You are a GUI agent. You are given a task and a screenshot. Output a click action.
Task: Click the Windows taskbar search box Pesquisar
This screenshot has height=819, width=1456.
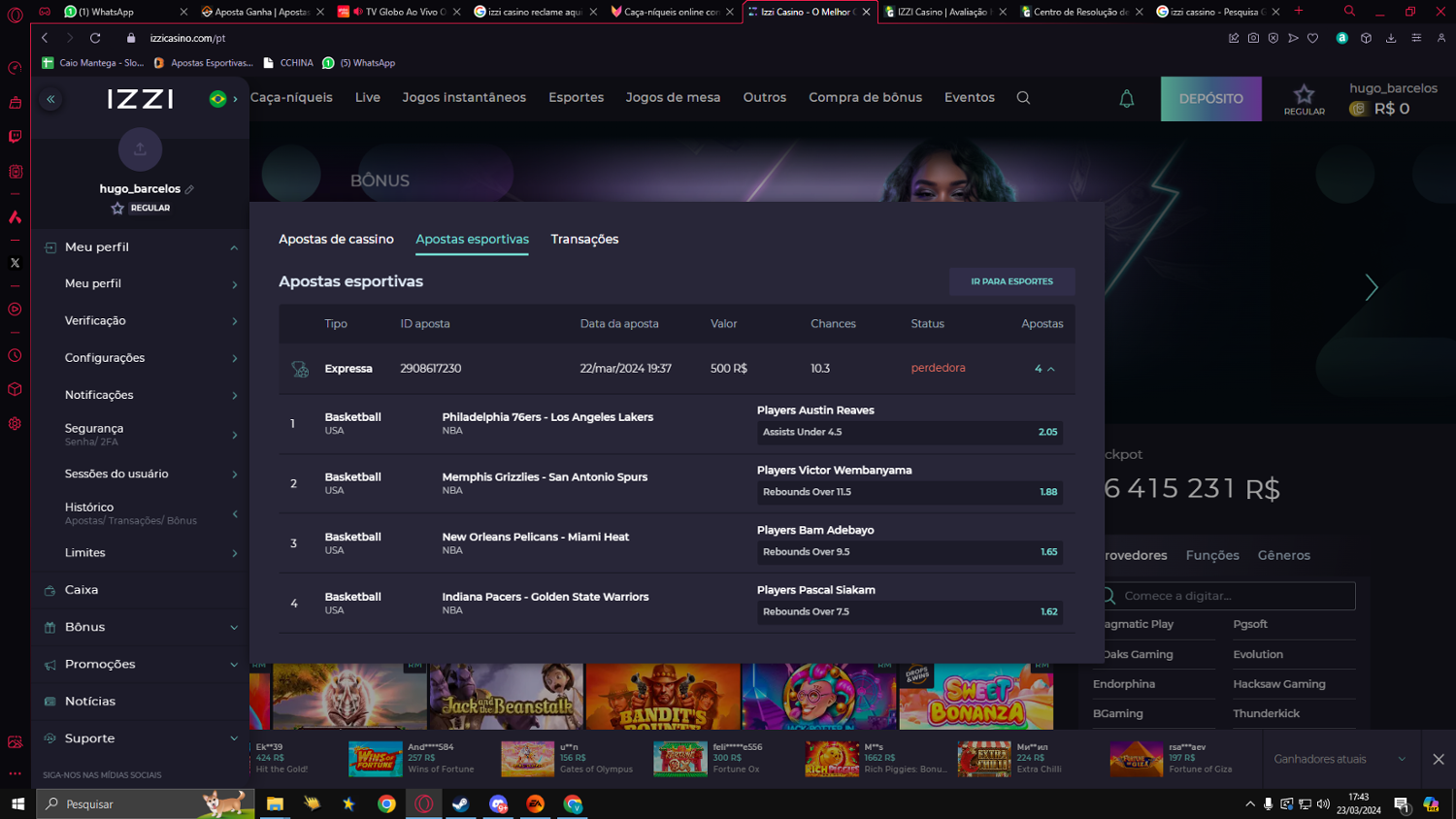[145, 804]
